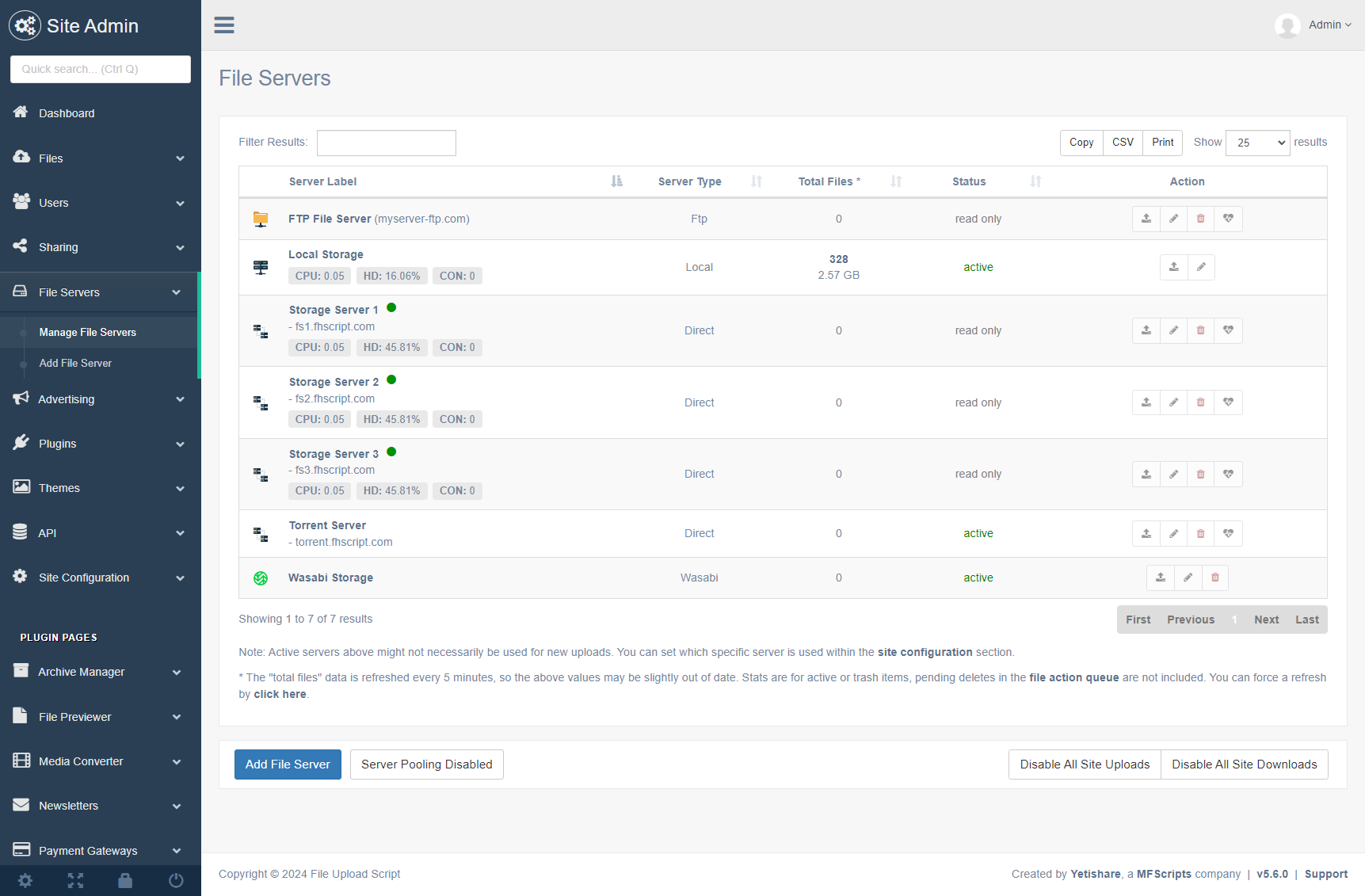Open the Show results count dropdown
The image size is (1365, 896).
tap(1257, 143)
